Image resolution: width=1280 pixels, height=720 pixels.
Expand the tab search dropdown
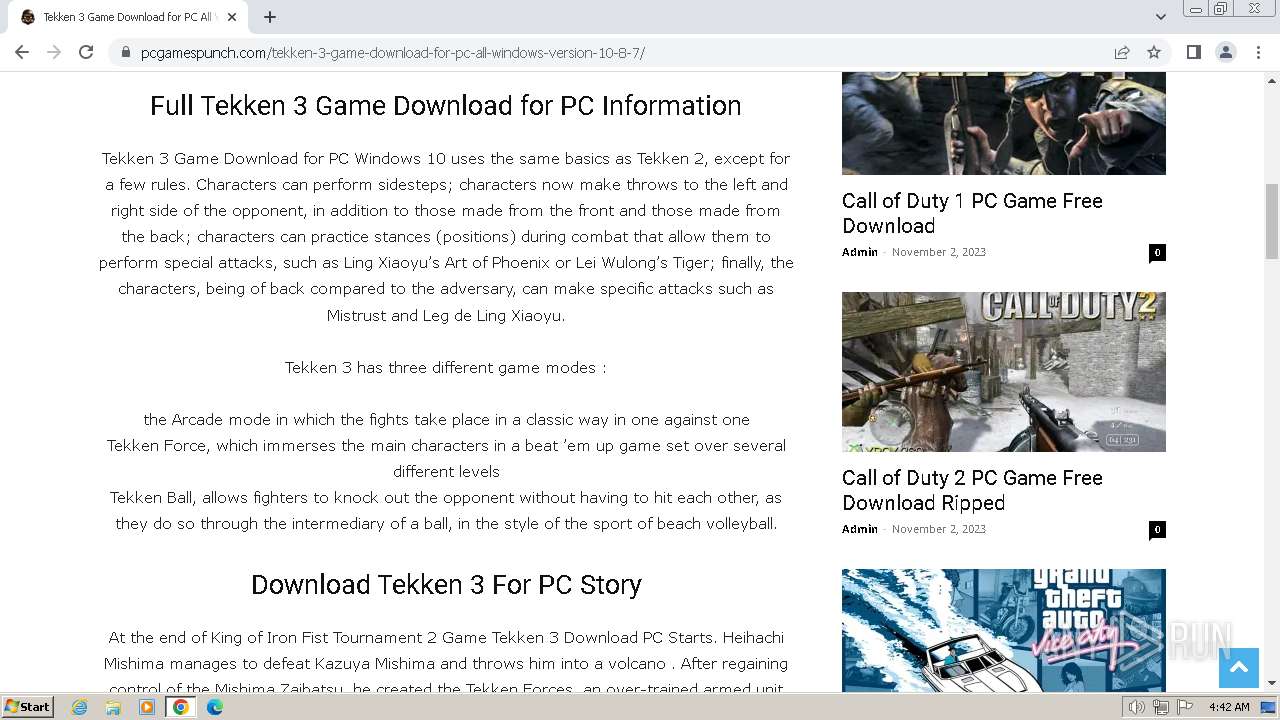[x=1160, y=17]
